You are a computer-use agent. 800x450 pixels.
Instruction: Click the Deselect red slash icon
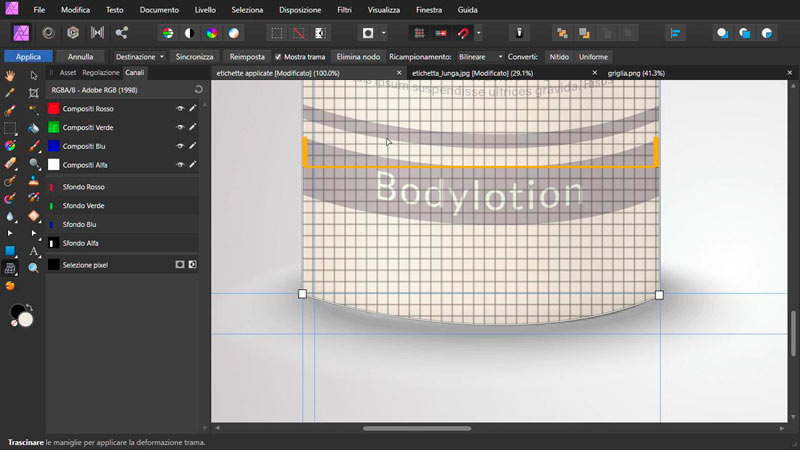pyautogui.click(x=298, y=33)
